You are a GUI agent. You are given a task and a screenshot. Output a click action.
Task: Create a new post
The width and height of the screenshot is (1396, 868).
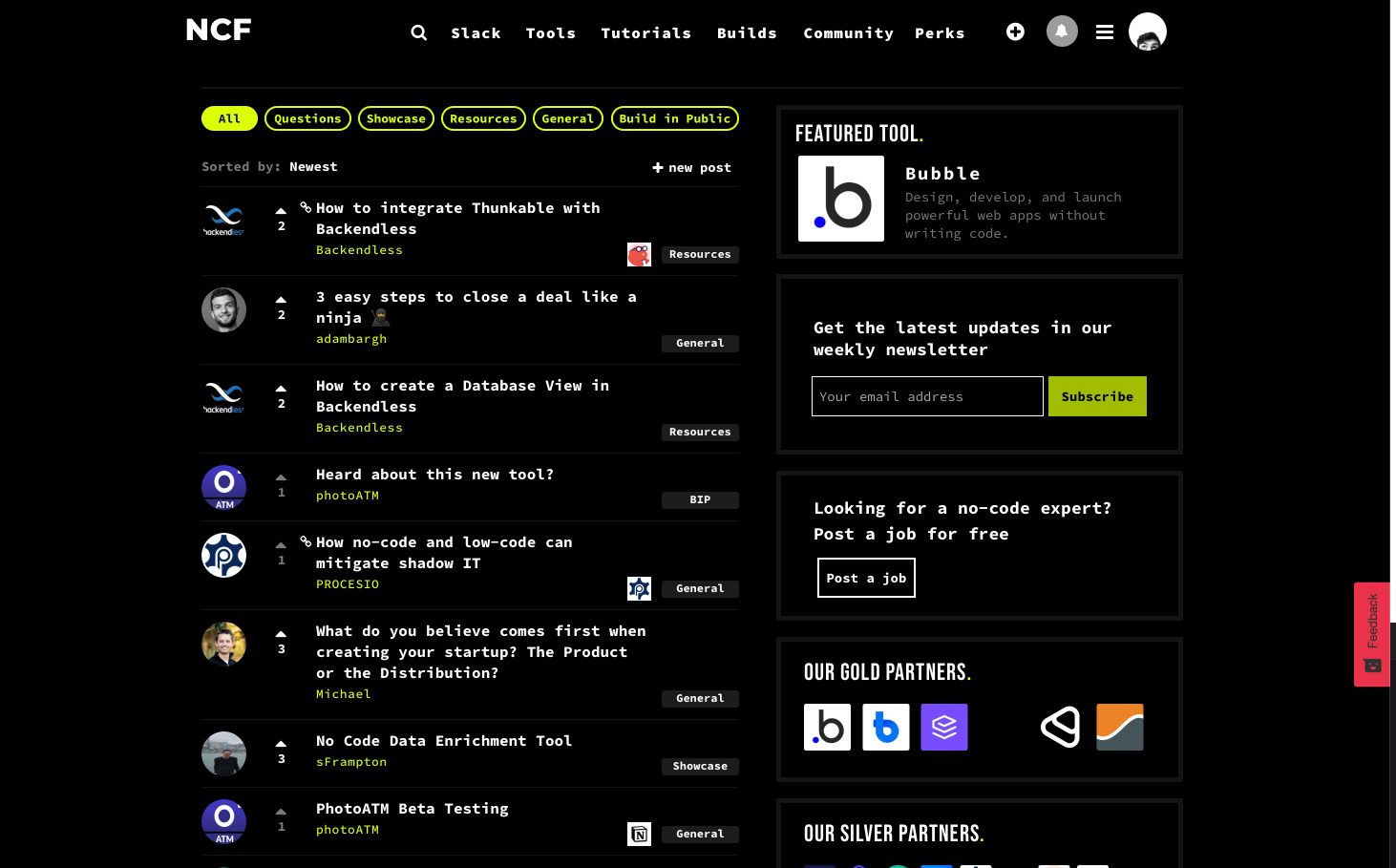692,167
